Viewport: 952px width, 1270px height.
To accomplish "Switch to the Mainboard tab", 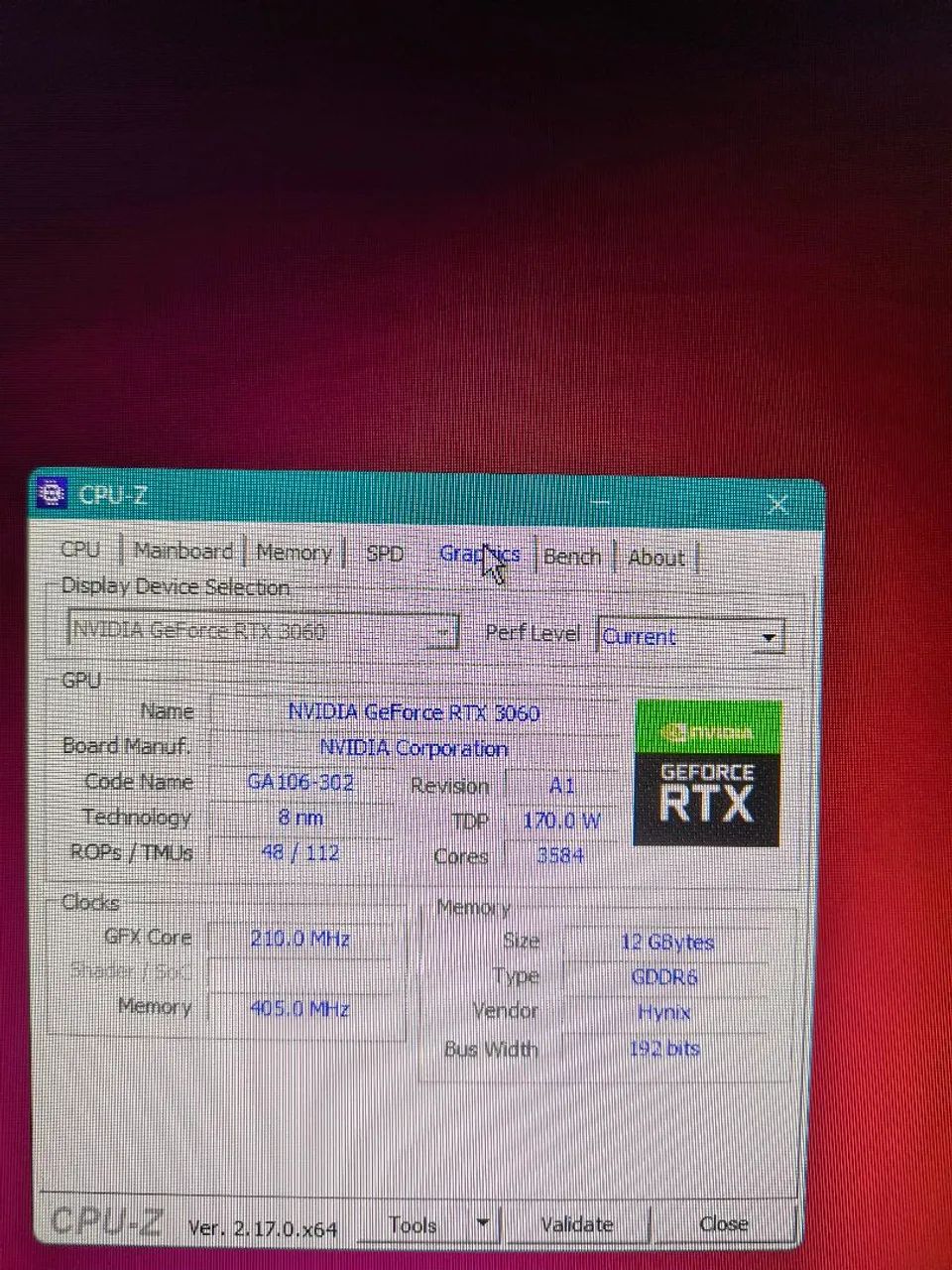I will tap(183, 551).
